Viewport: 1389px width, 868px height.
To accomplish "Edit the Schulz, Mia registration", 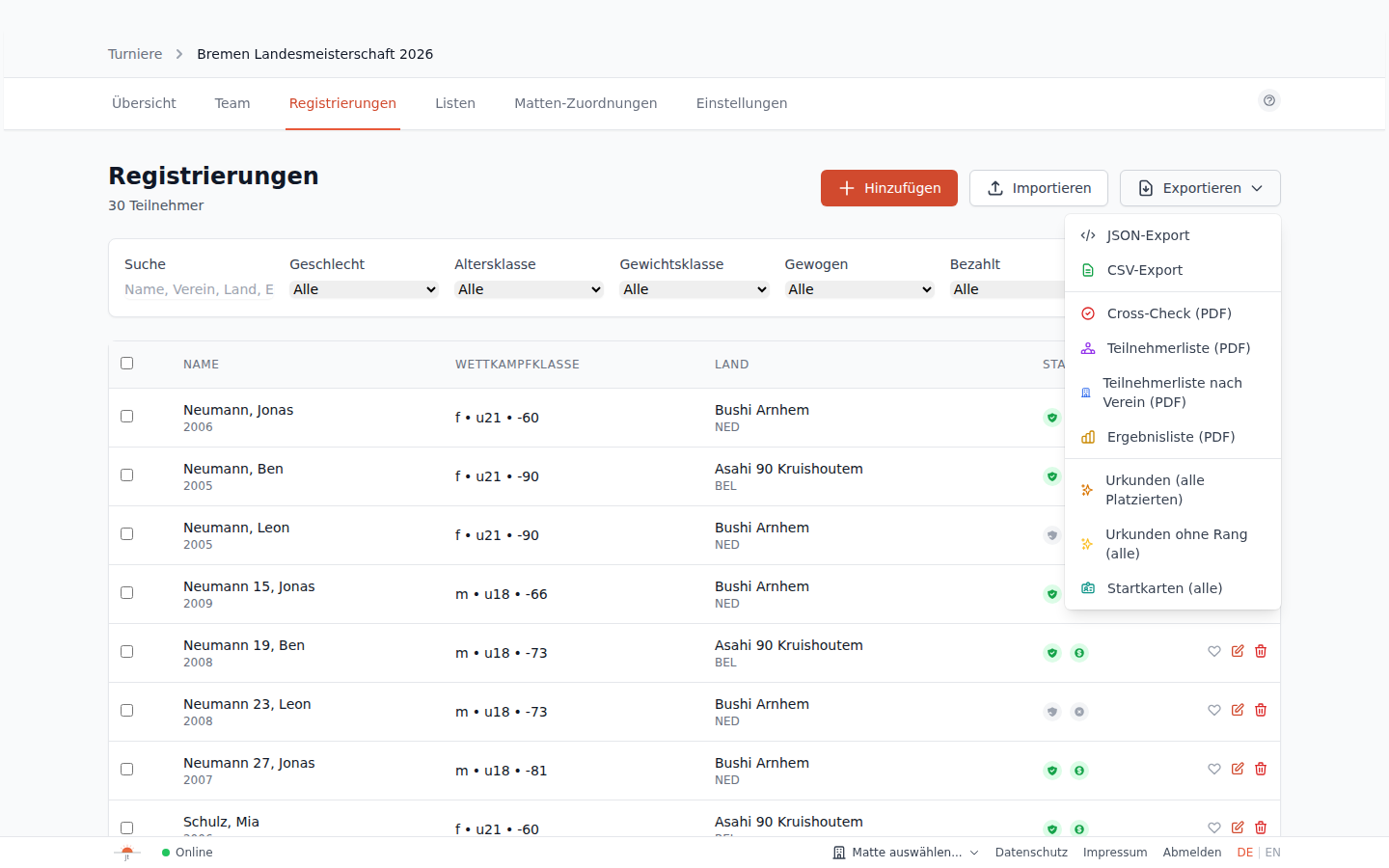I will tap(1238, 827).
